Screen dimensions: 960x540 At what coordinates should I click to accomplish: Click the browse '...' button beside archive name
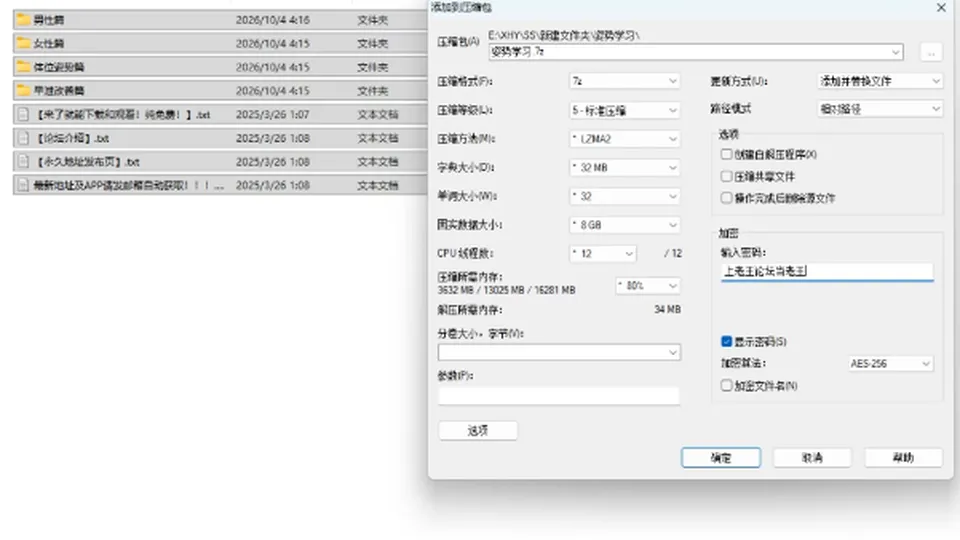pyautogui.click(x=931, y=53)
